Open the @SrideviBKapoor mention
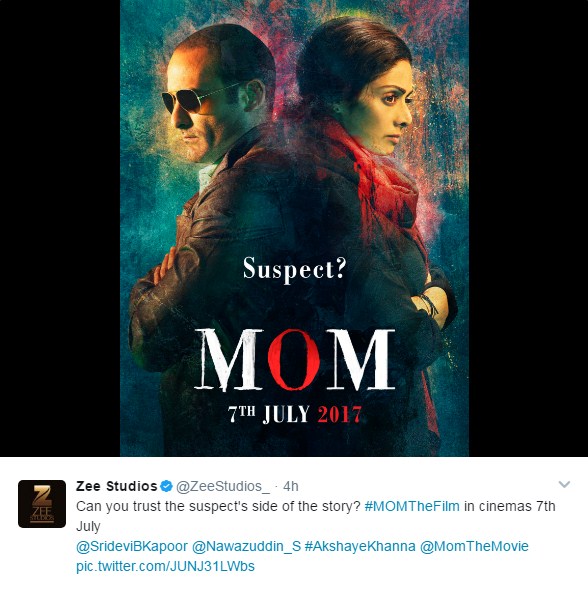The height and width of the screenshot is (591, 588). pos(132,547)
